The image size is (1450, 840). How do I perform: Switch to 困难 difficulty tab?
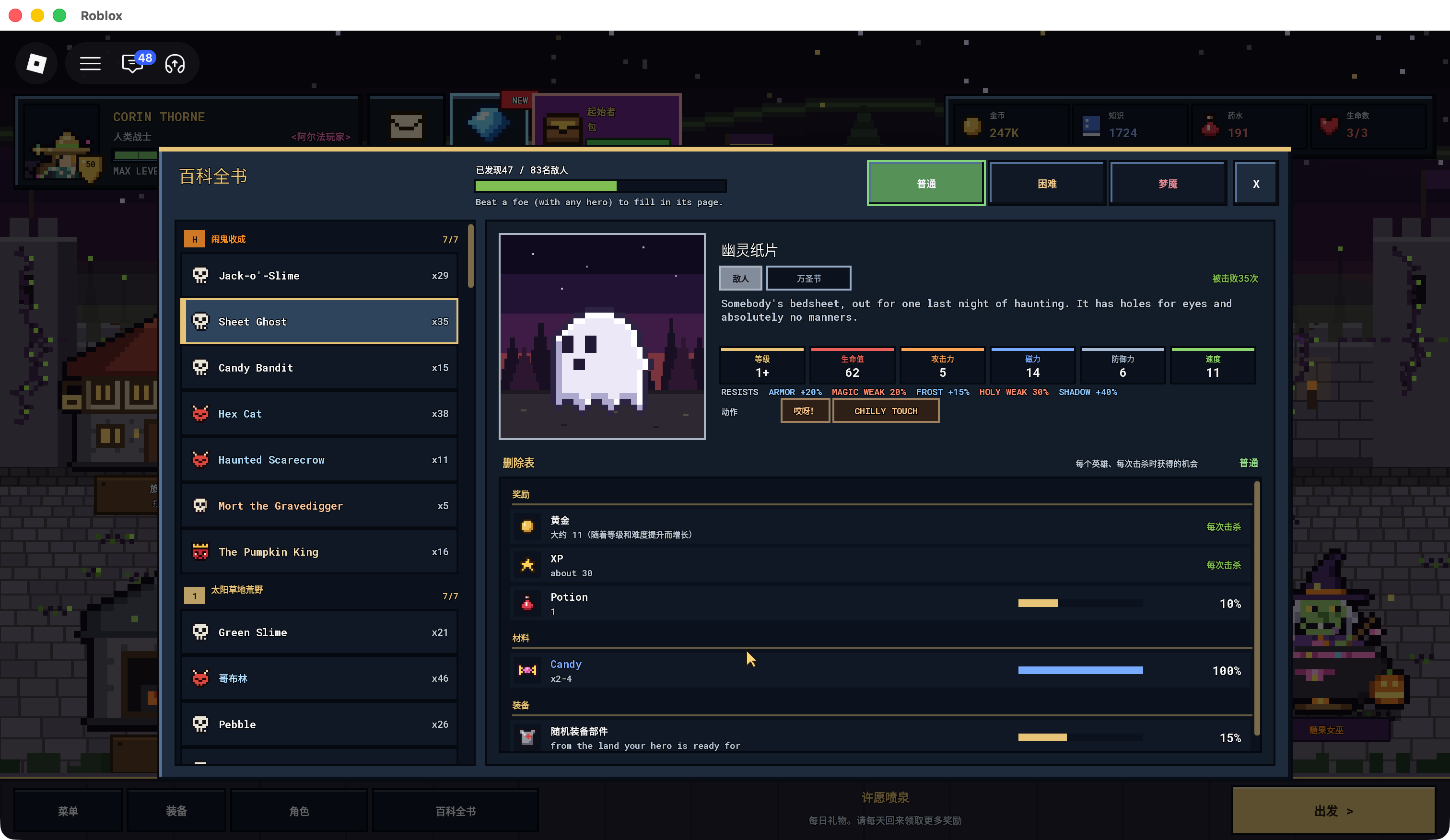tap(1047, 183)
